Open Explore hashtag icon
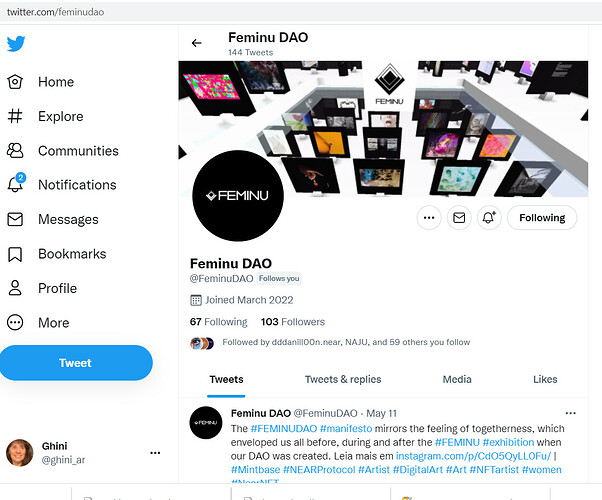 click(x=15, y=116)
